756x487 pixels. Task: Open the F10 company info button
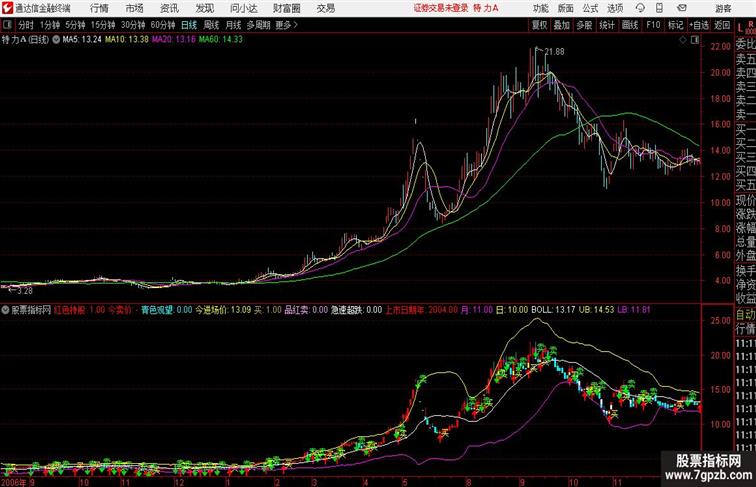pos(653,25)
